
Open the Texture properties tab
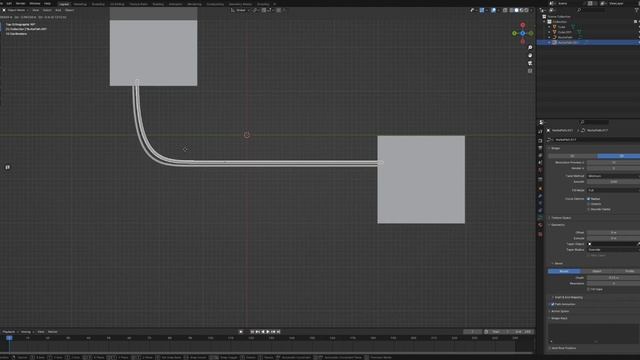tap(540, 234)
